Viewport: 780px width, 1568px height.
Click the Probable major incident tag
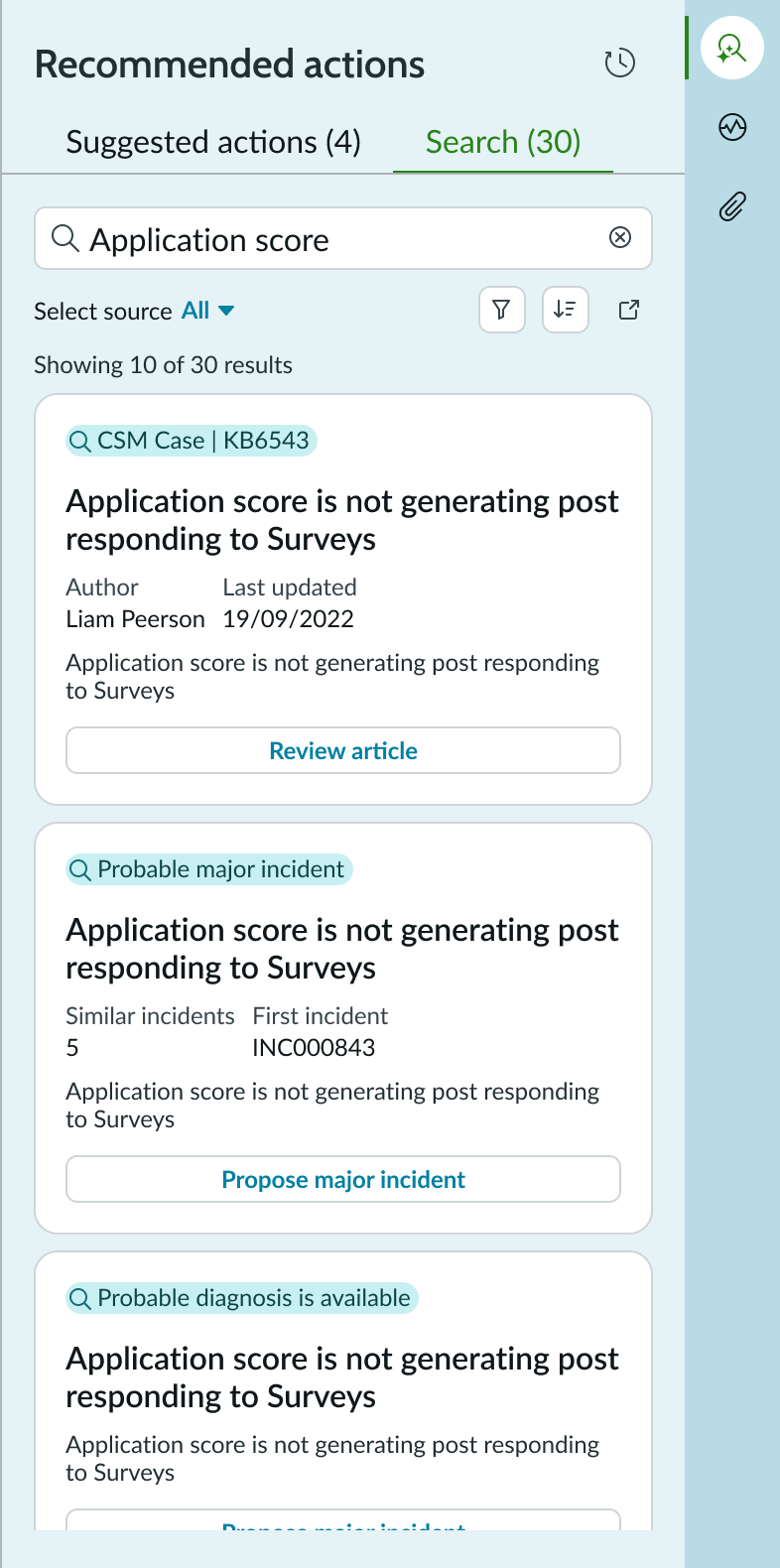(x=209, y=869)
